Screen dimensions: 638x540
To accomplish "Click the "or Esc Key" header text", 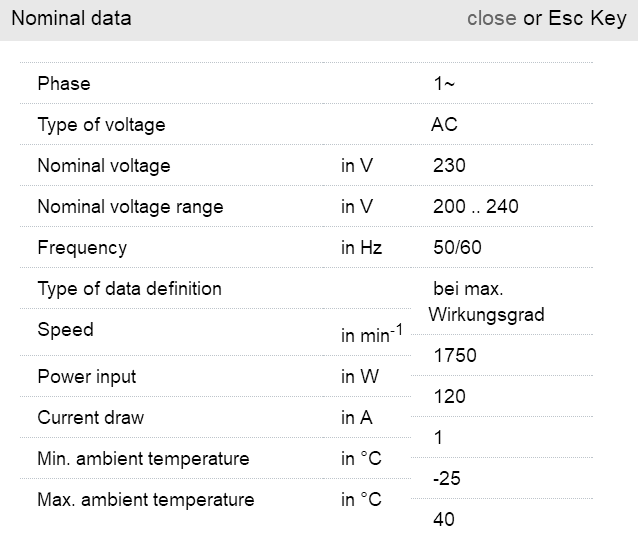I will point(574,19).
